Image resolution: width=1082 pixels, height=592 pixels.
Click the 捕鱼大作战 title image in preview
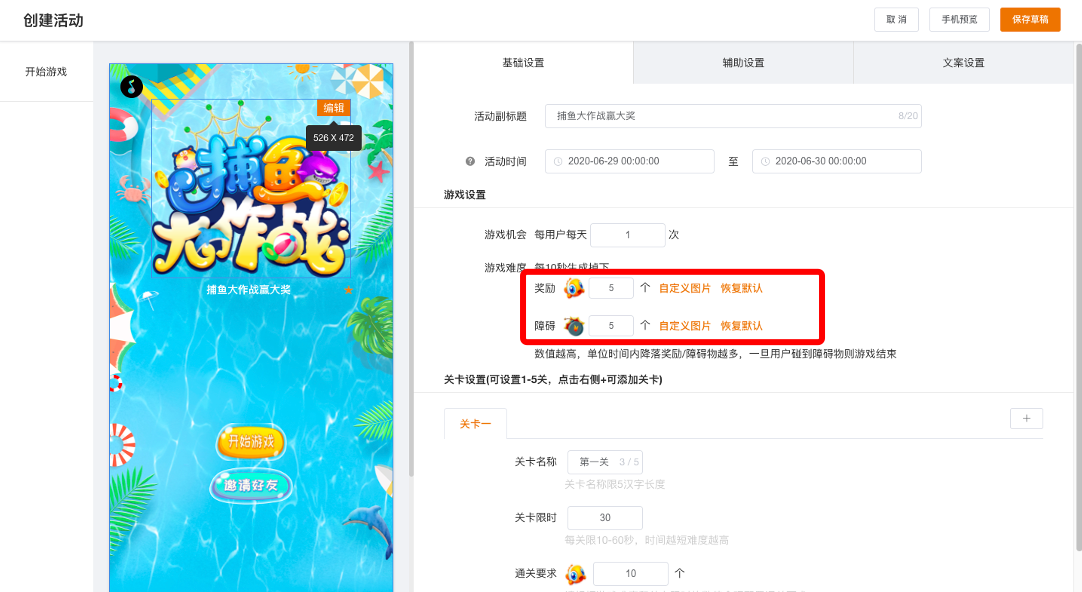tap(250, 200)
